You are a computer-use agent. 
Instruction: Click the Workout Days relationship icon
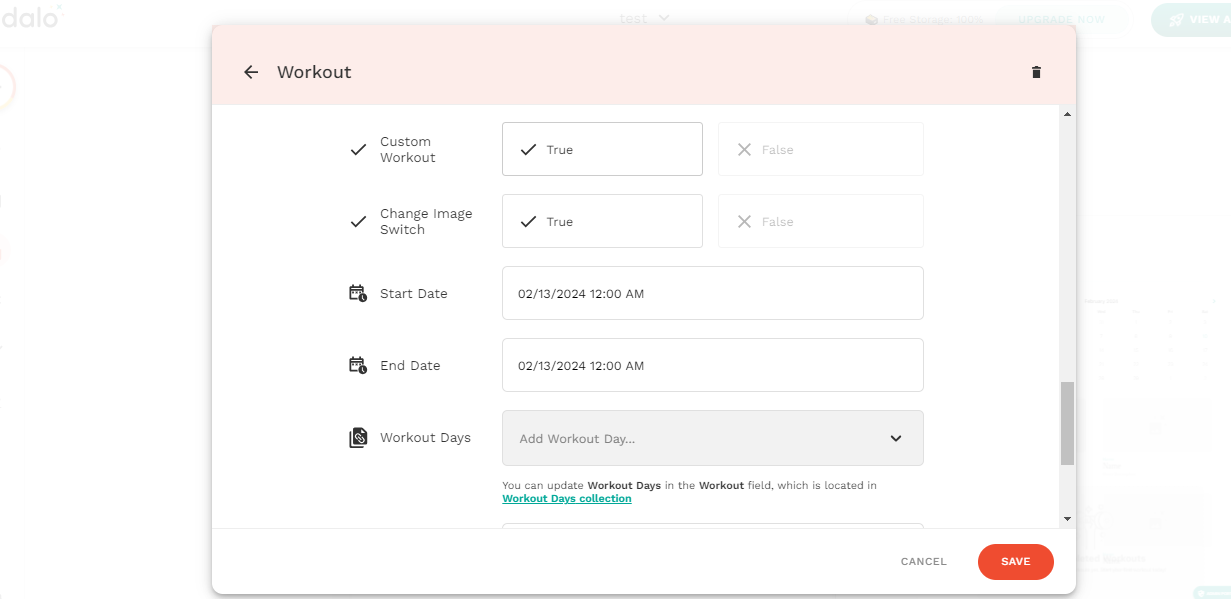pyautogui.click(x=358, y=438)
